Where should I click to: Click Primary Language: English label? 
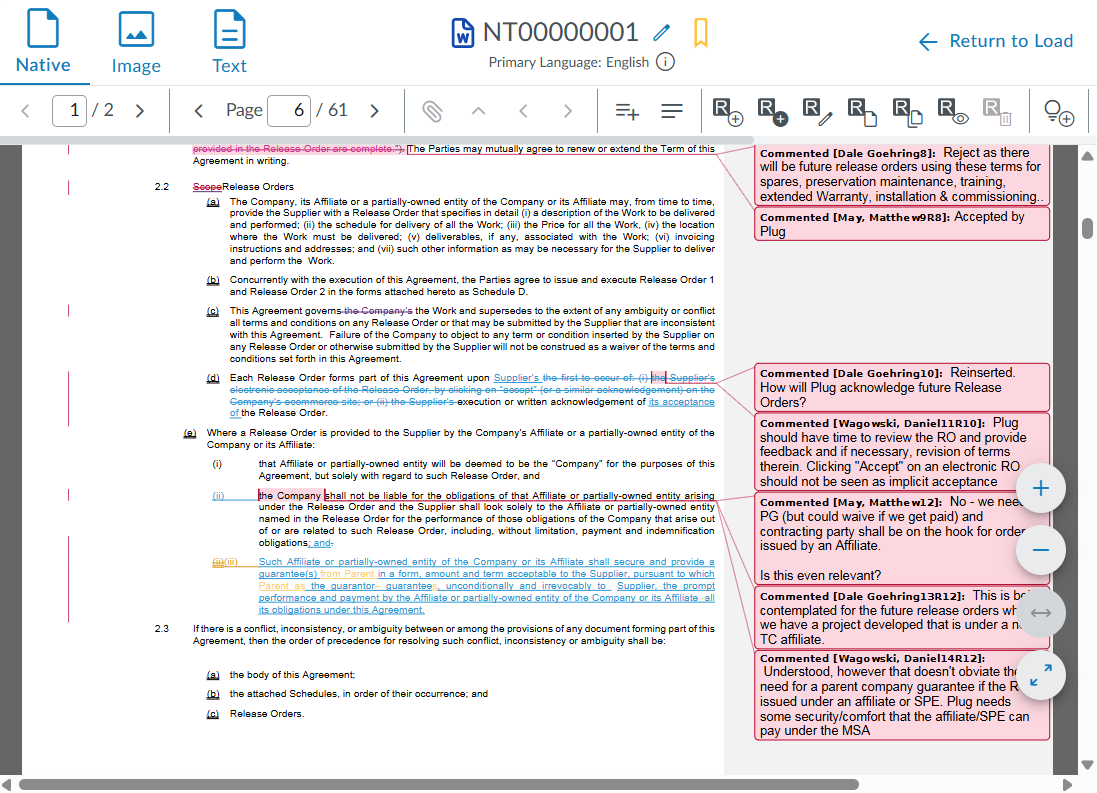pyautogui.click(x=569, y=62)
